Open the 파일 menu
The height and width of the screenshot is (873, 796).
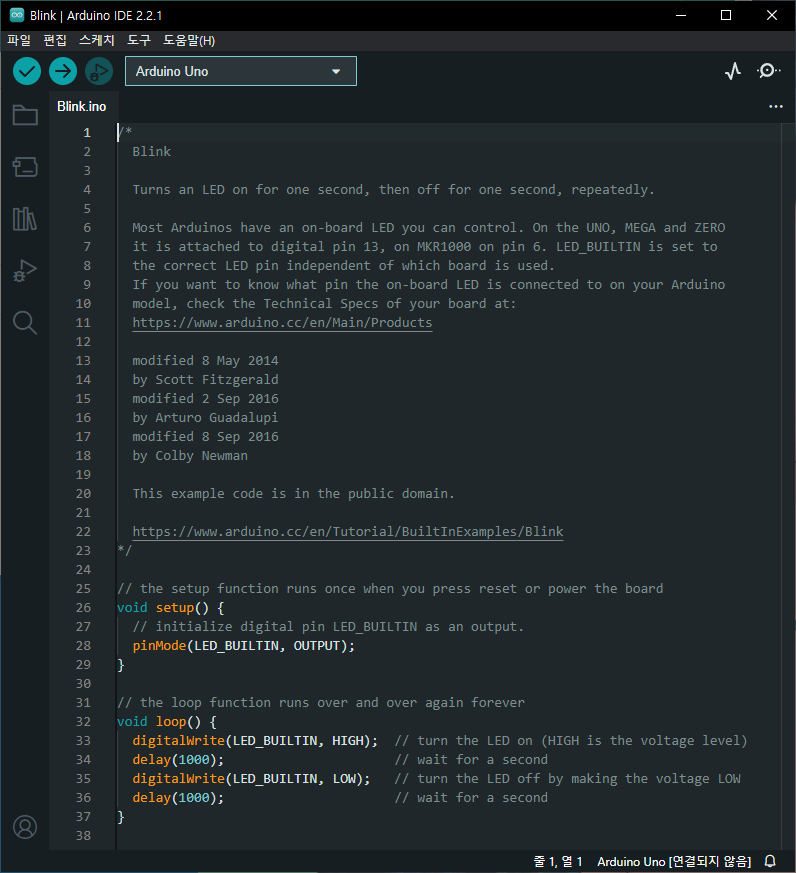click(19, 41)
